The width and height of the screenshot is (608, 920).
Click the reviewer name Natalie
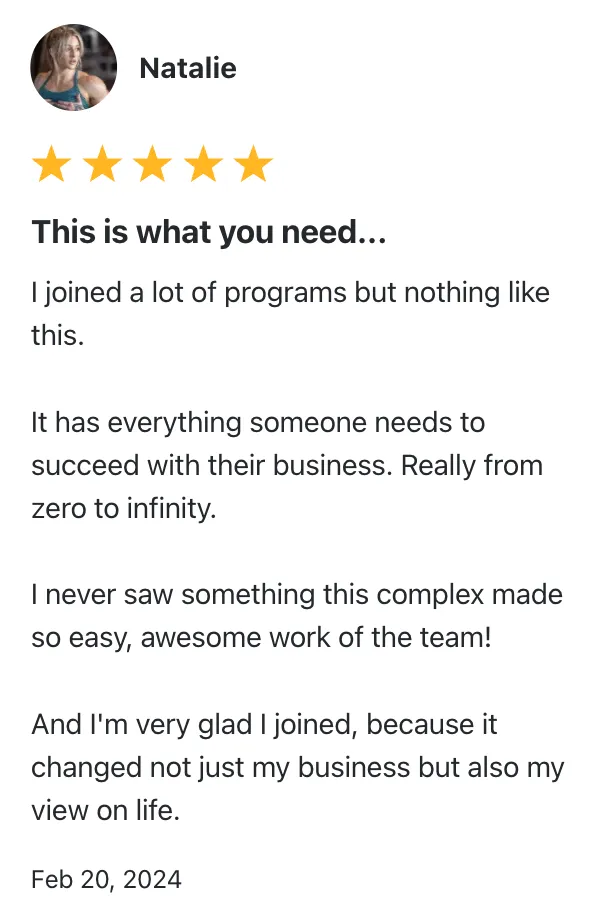coord(188,68)
